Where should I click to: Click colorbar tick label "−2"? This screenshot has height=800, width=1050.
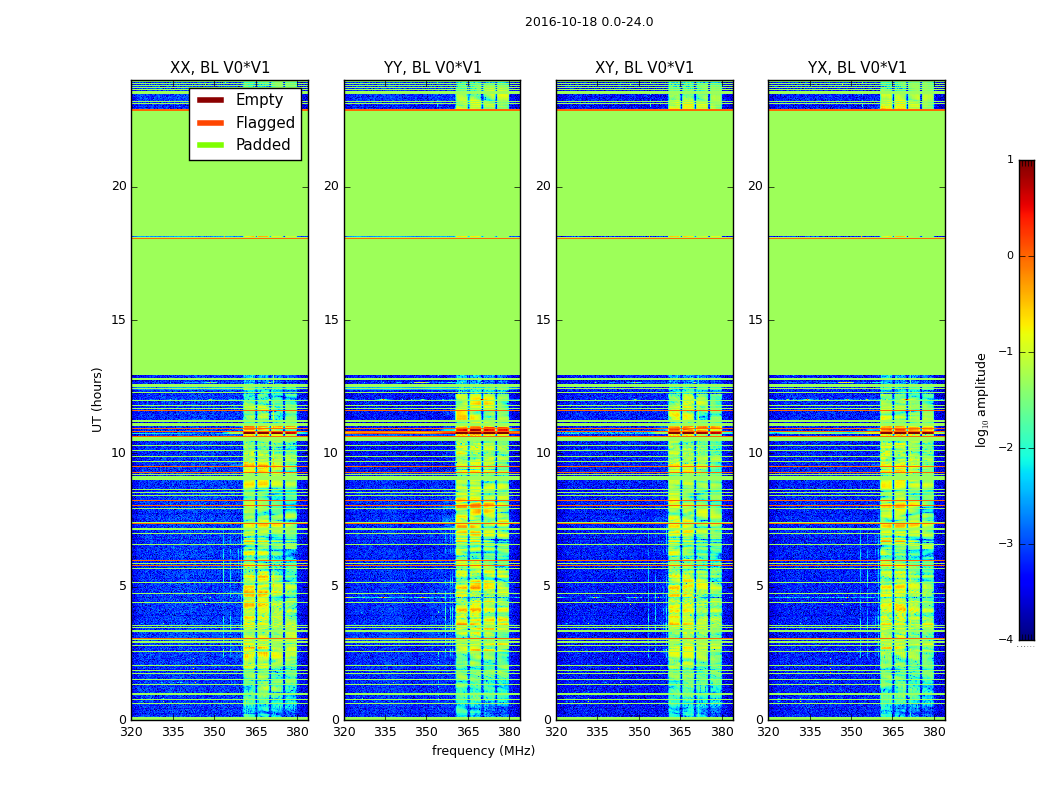(x=1006, y=448)
